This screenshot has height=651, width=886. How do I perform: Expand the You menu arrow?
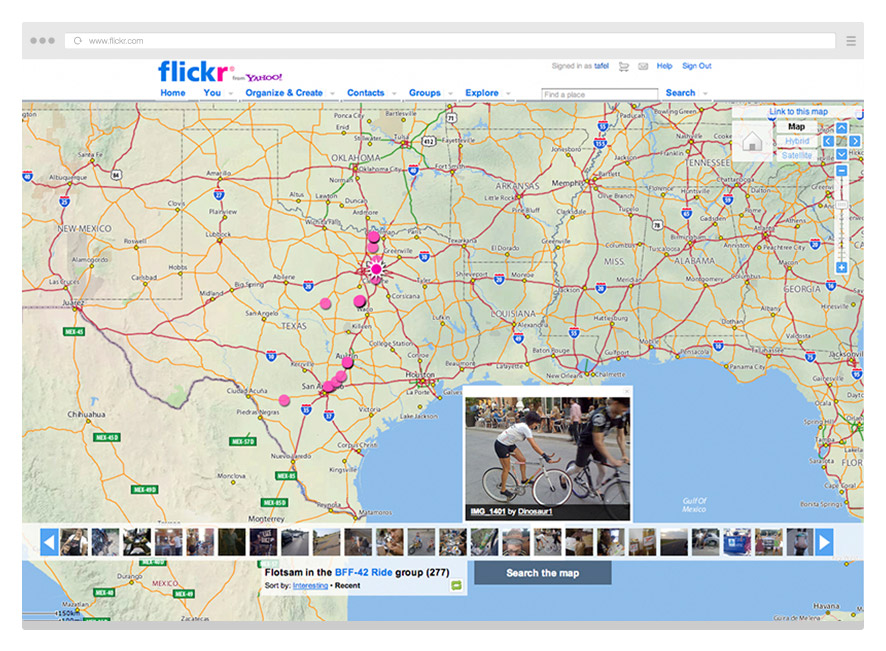pos(231,94)
